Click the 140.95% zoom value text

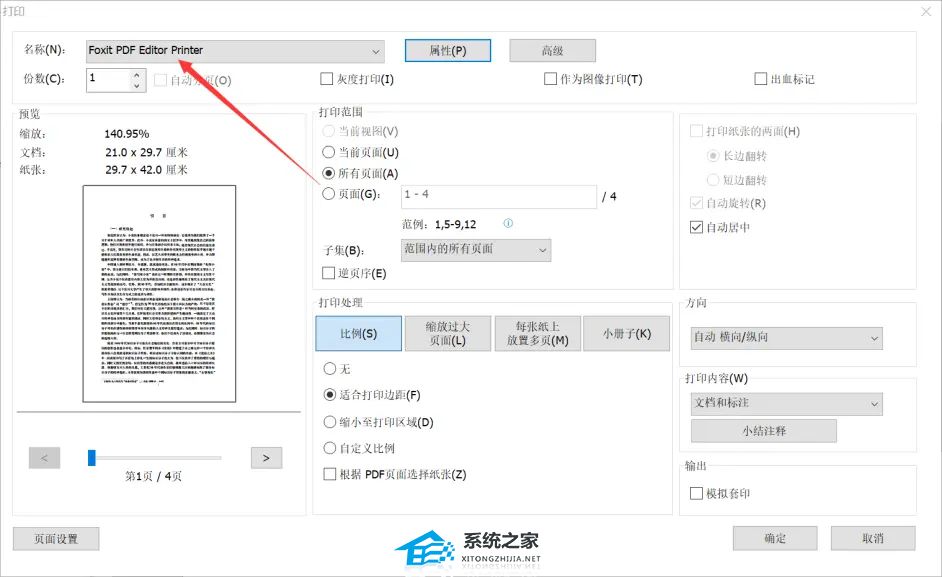(x=127, y=133)
